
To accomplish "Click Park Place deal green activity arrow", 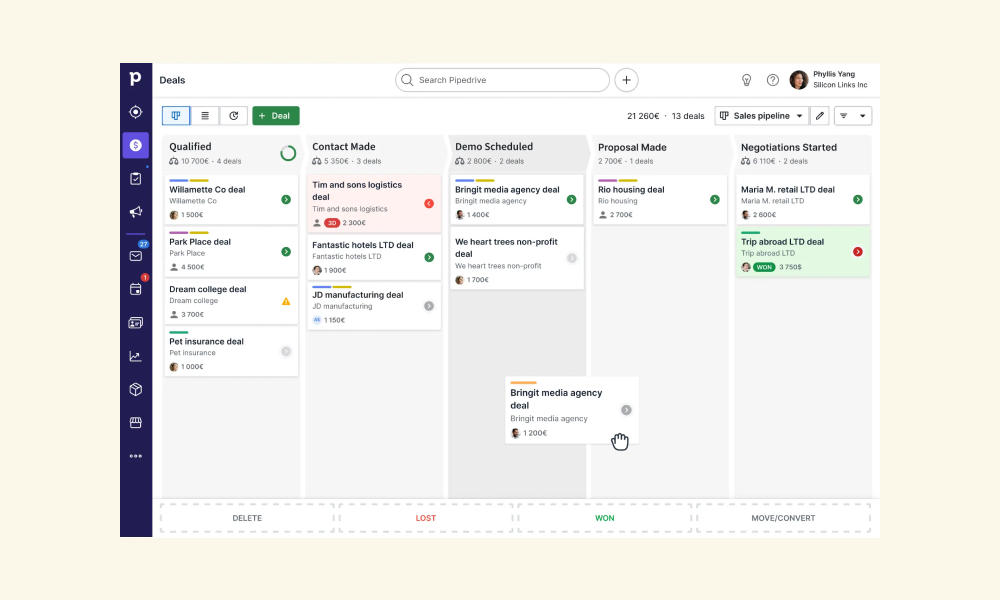I will pos(286,252).
